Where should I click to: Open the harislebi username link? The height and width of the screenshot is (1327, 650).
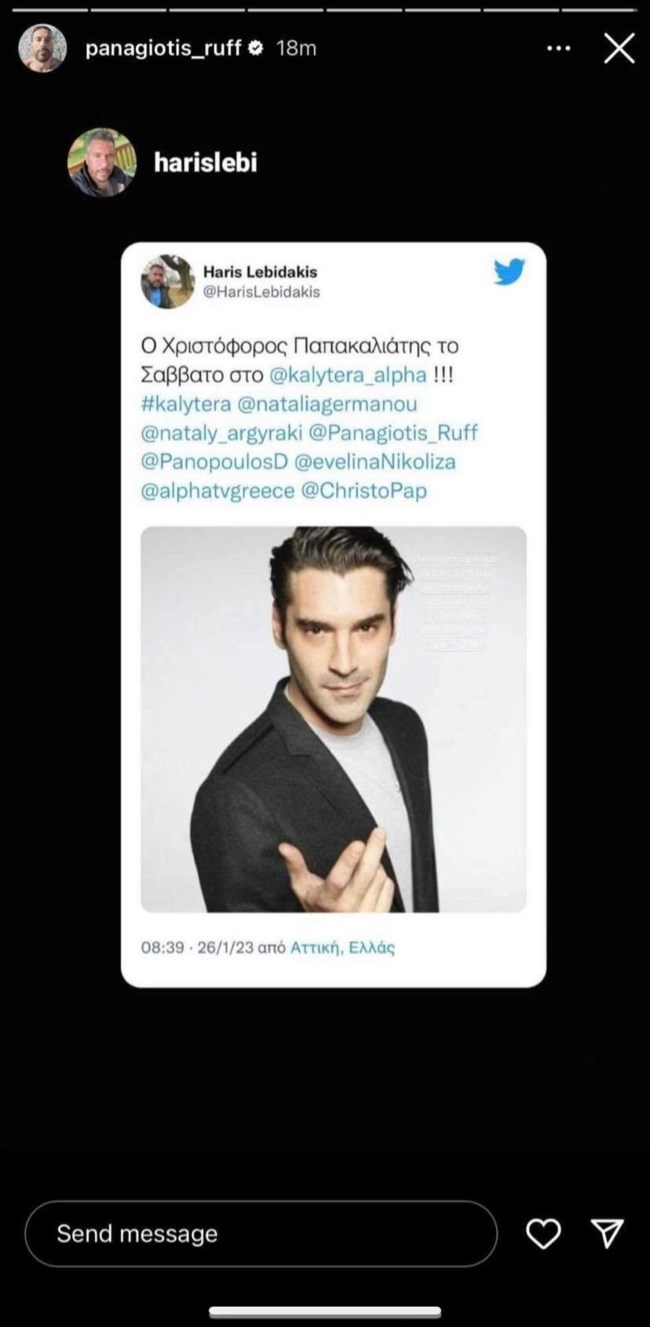tap(206, 162)
